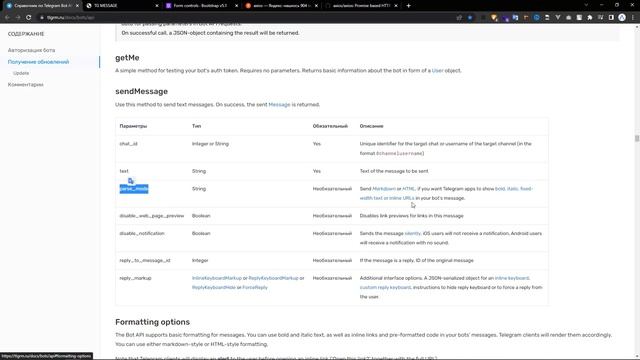Click the page vertical scrollbar thumb

[x=637, y=138]
